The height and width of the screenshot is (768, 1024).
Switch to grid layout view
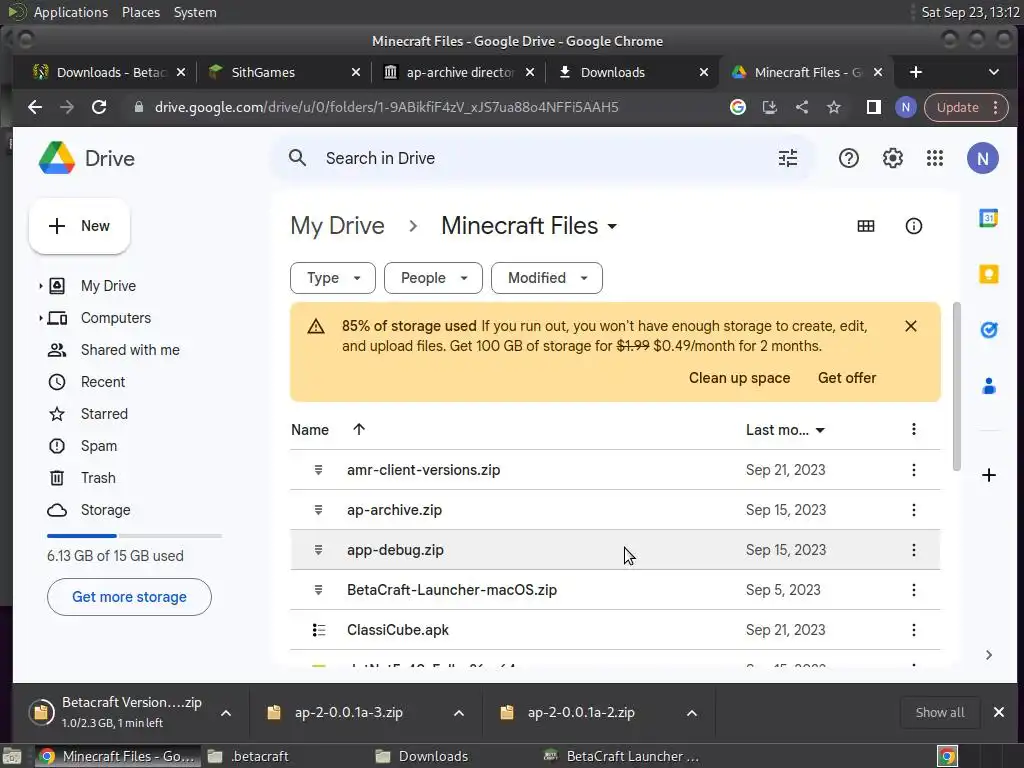866,226
